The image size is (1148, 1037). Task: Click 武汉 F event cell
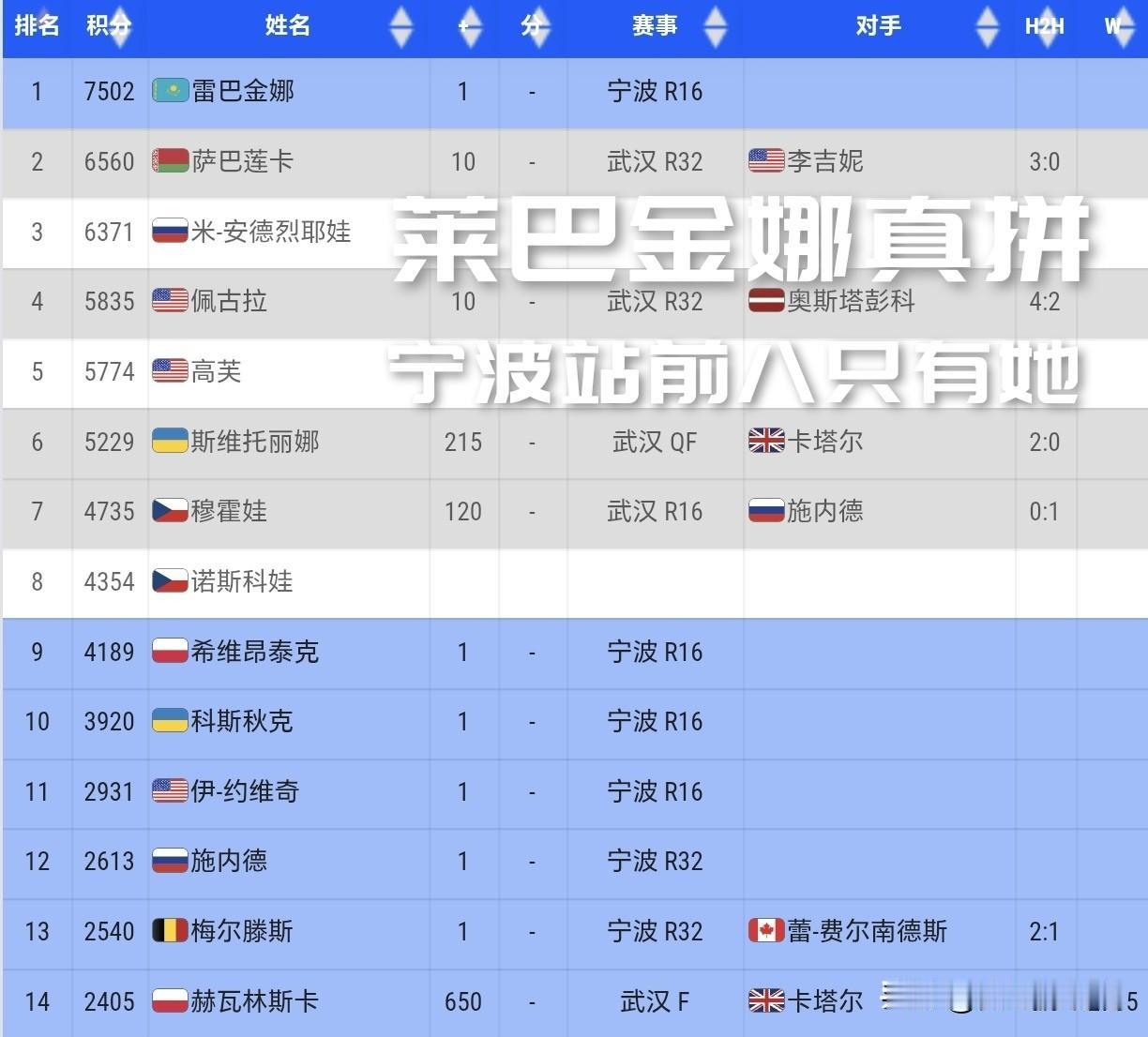655,1001
